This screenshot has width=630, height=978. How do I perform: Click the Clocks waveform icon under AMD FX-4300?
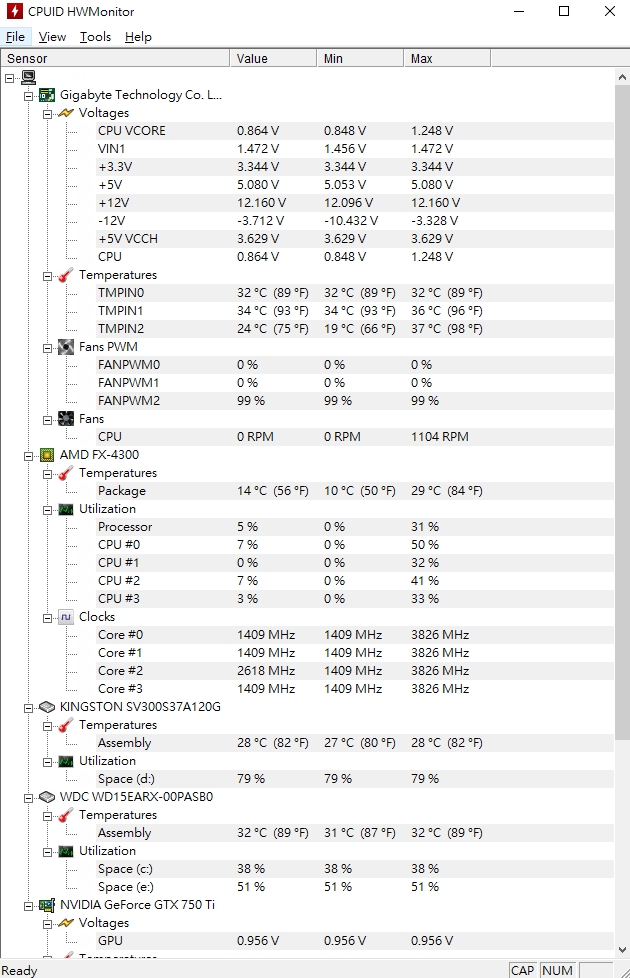[x=65, y=617]
